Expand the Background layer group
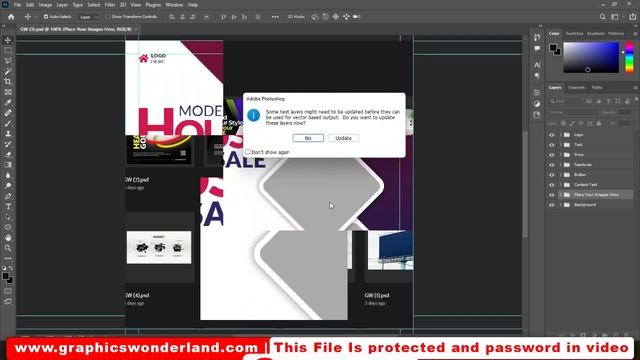Viewport: 640px width, 360px height. [561, 205]
